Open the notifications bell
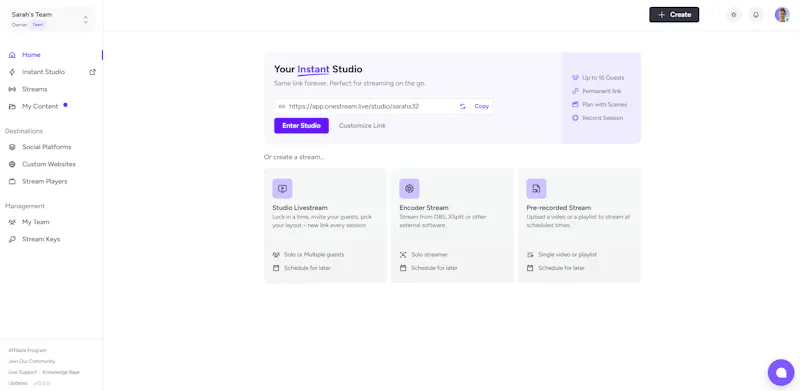 pos(756,15)
